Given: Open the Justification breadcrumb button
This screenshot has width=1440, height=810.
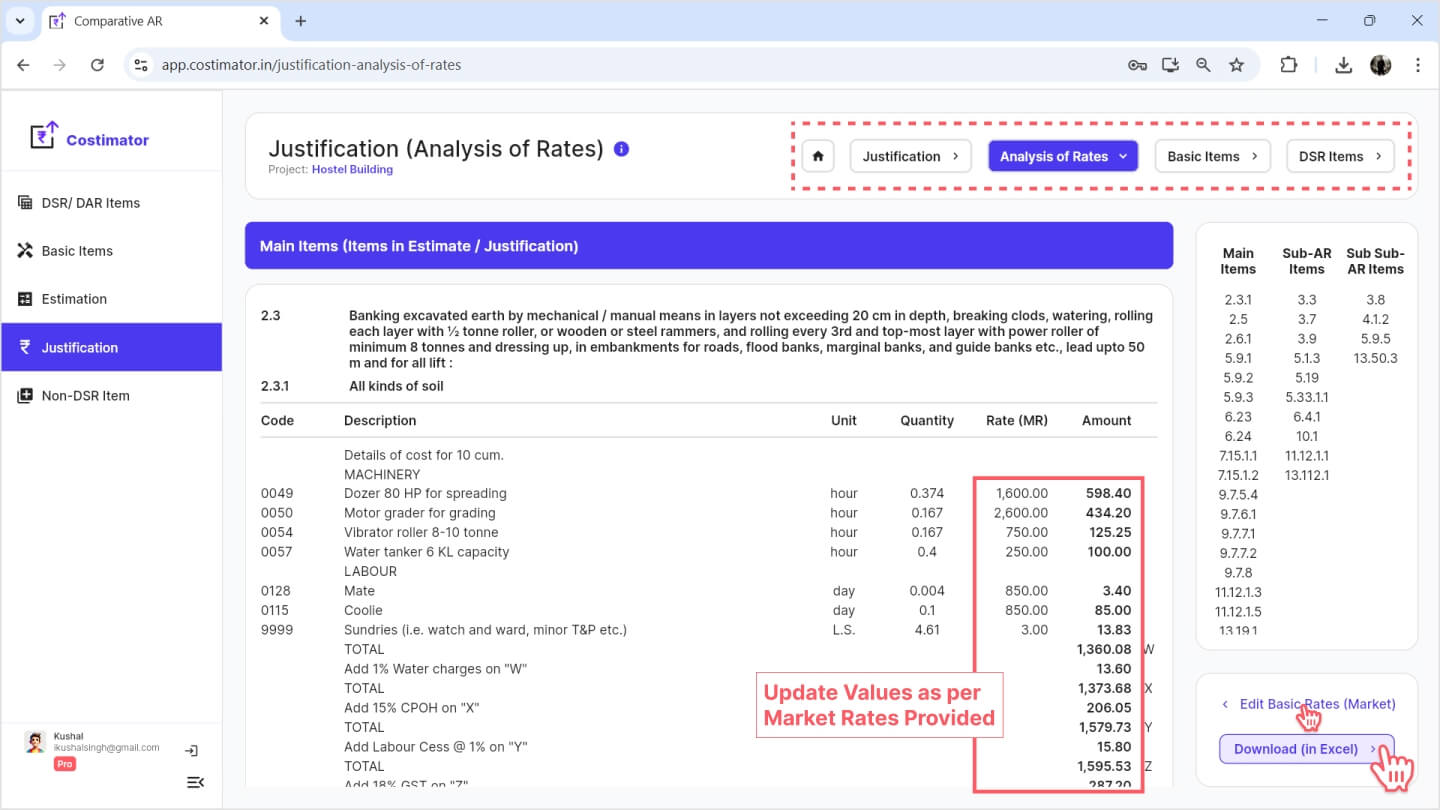Looking at the screenshot, I should pos(910,156).
